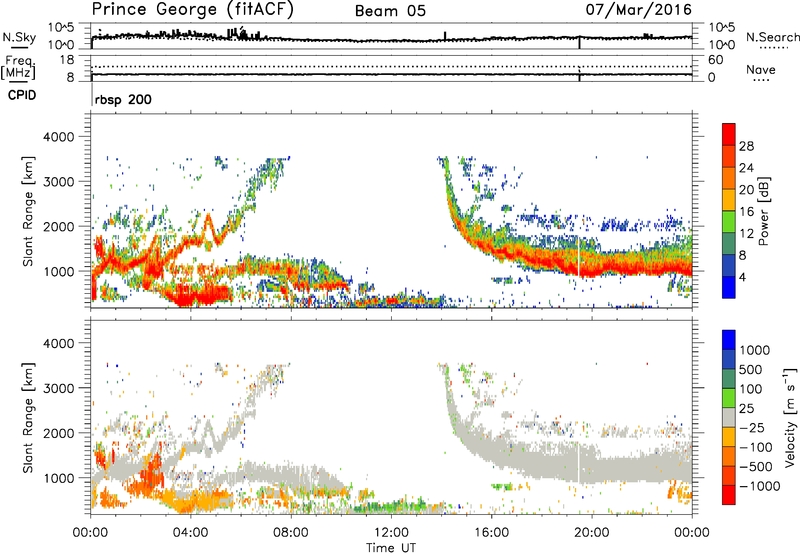Image resolution: width=800 pixels, height=554 pixels.
Task: Click the Slant Range label of the power panel
Action: [28, 211]
